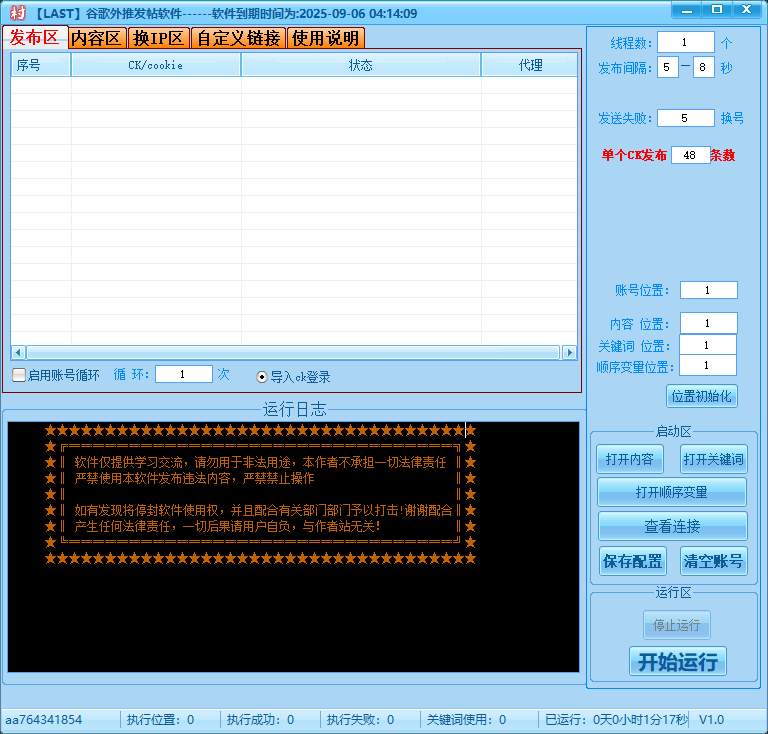This screenshot has height=734, width=768.
Task: Click the 内容 位置 input field
Action: coord(708,323)
